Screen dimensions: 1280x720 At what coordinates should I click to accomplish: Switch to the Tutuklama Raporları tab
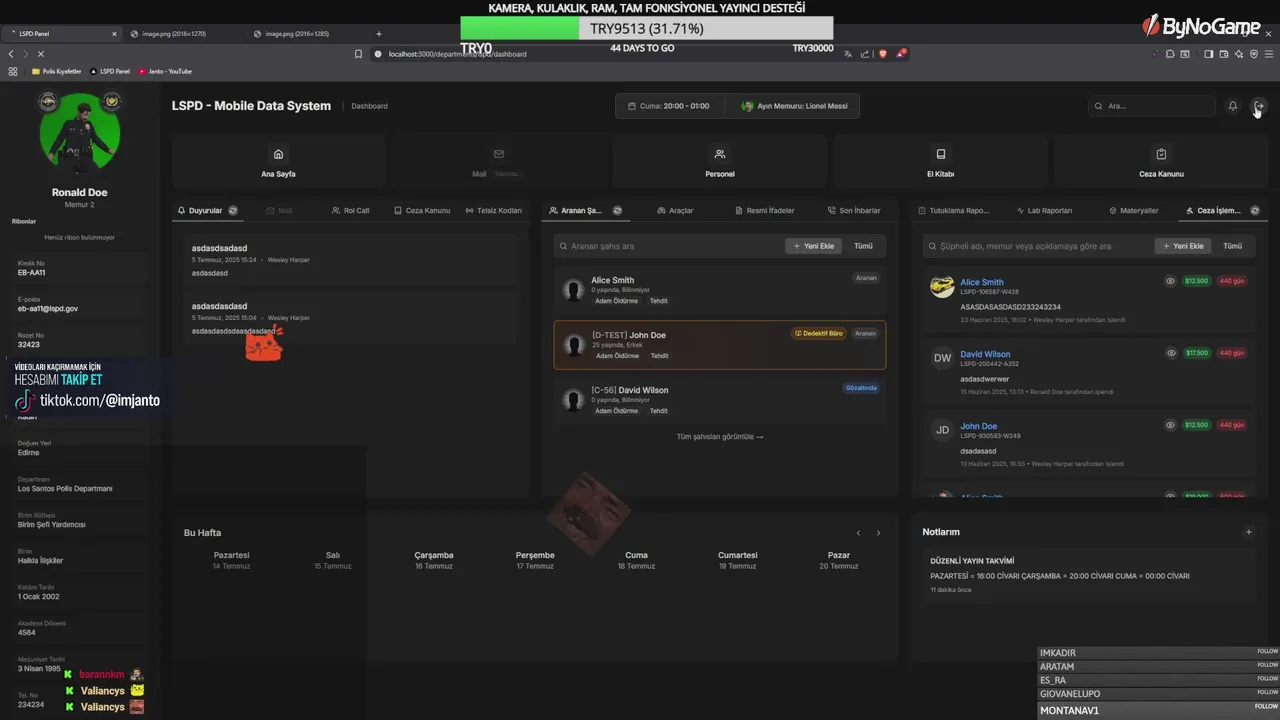[x=955, y=211]
